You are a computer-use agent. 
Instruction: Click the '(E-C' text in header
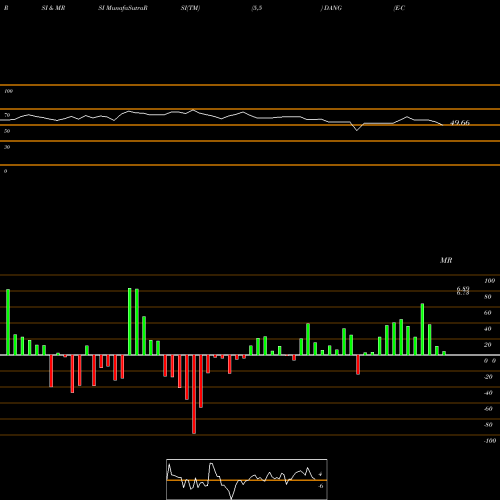coord(399,8)
